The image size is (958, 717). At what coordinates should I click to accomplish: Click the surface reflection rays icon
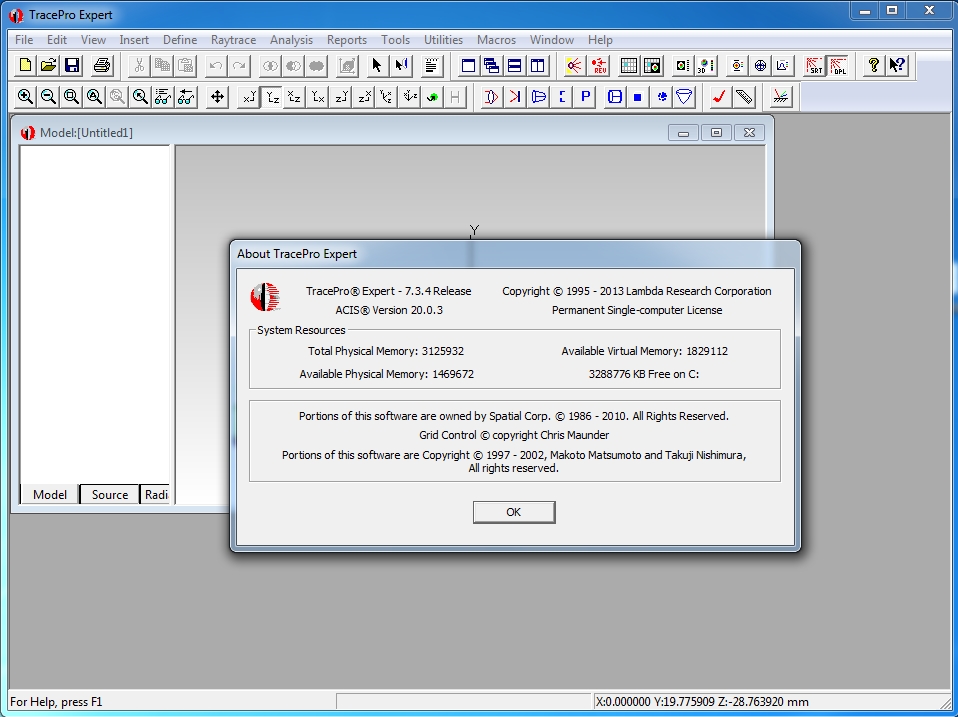click(780, 96)
